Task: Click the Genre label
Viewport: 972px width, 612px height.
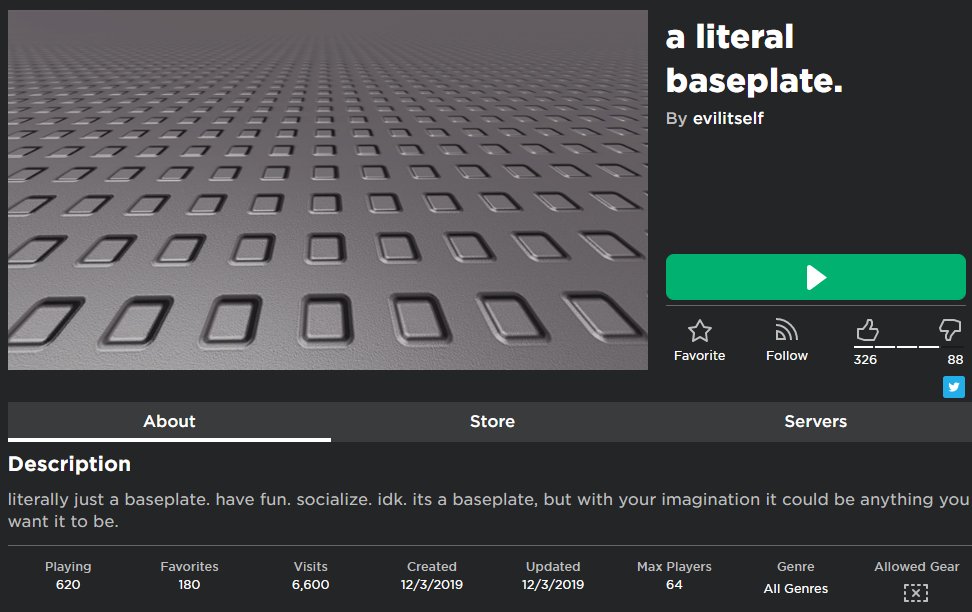Action: (x=795, y=566)
